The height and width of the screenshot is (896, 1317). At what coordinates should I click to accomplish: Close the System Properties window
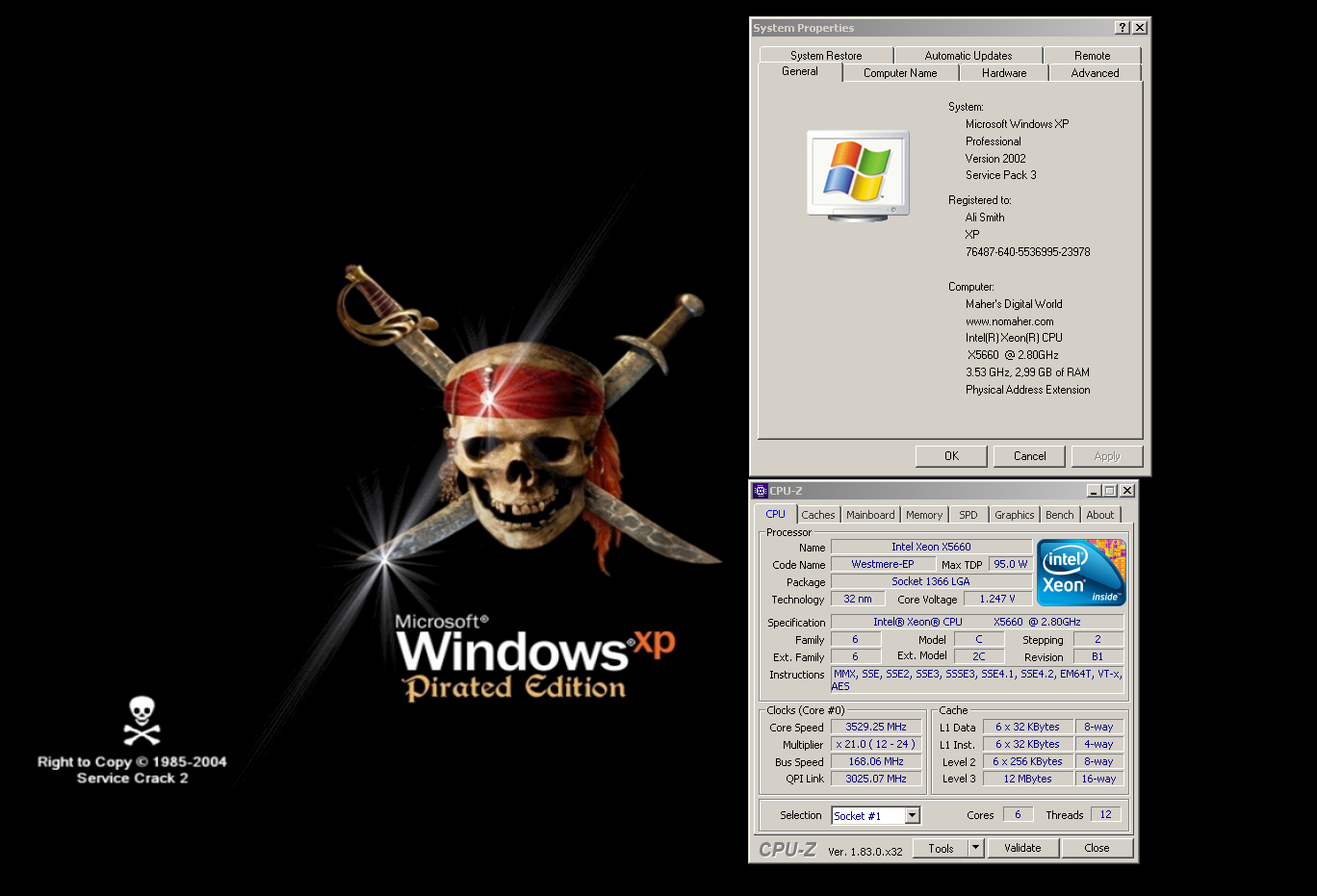click(x=1140, y=28)
